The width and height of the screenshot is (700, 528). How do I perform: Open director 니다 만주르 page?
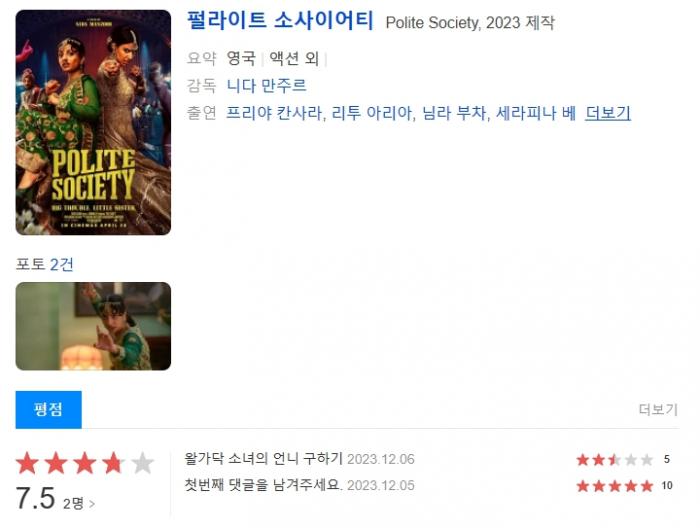267,85
